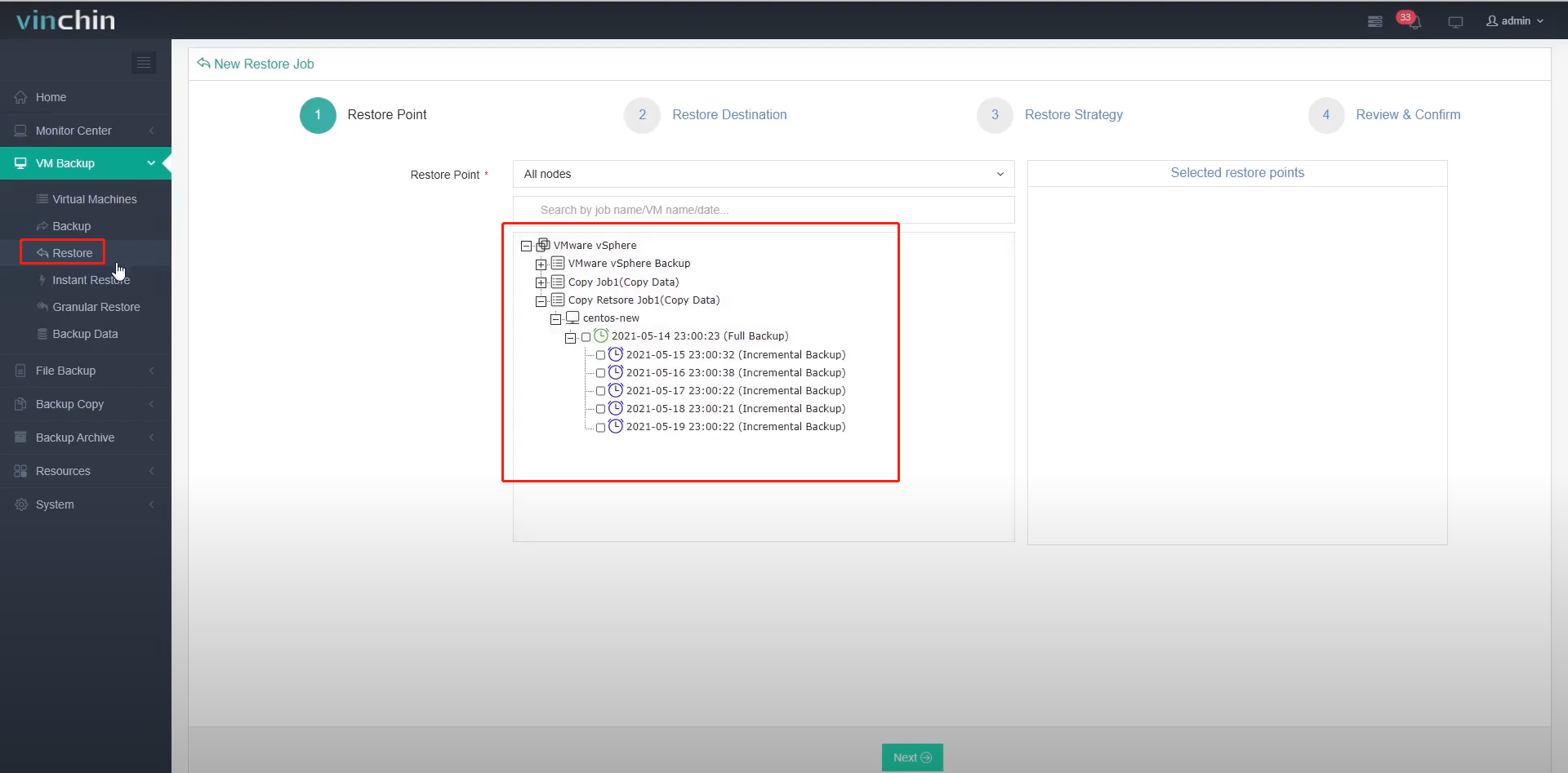Click the Virtual Machines list icon
Screen dimensions: 1568x773
pyautogui.click(x=42, y=199)
